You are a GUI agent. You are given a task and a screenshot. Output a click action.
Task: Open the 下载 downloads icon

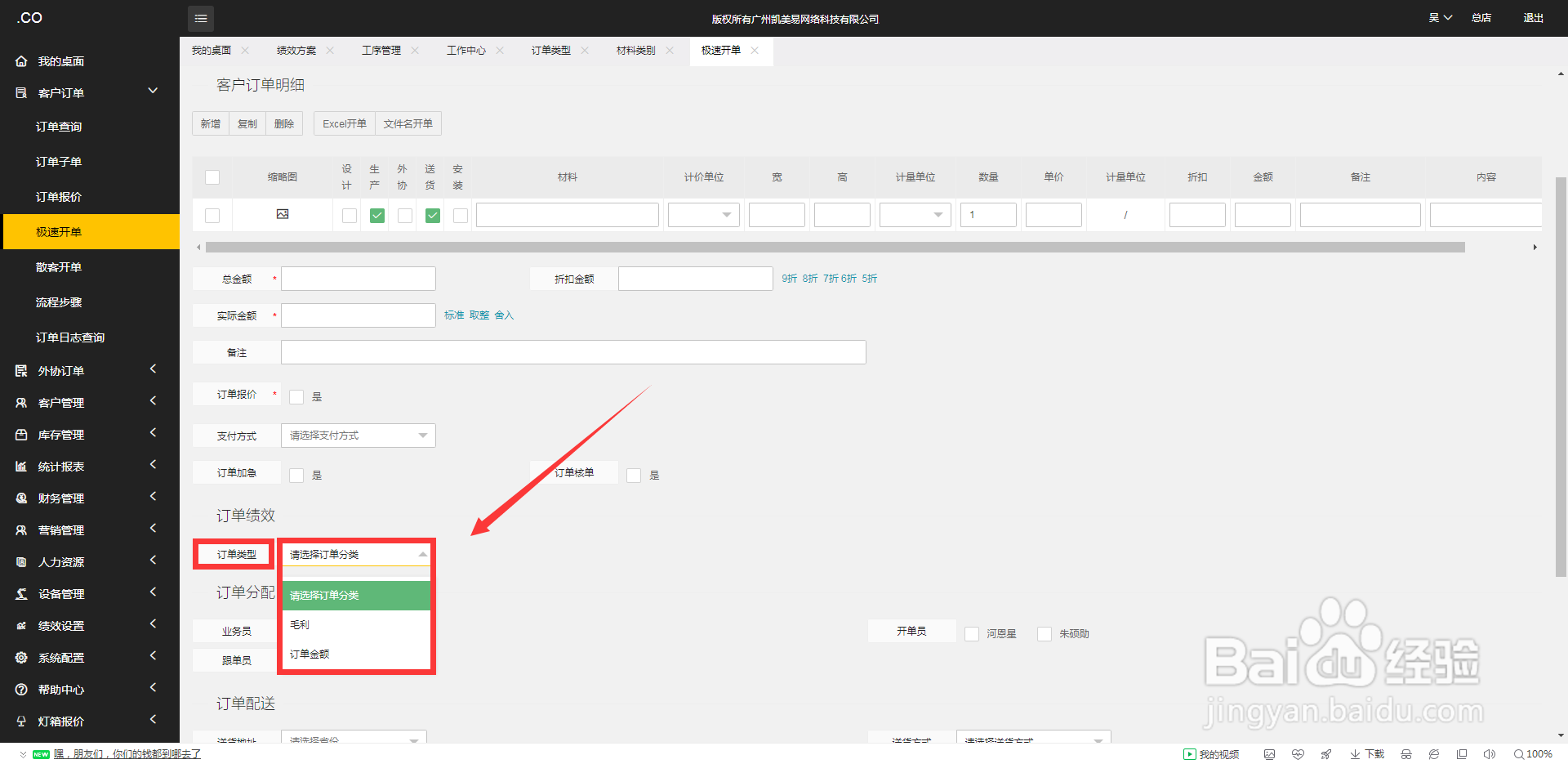pyautogui.click(x=1367, y=754)
